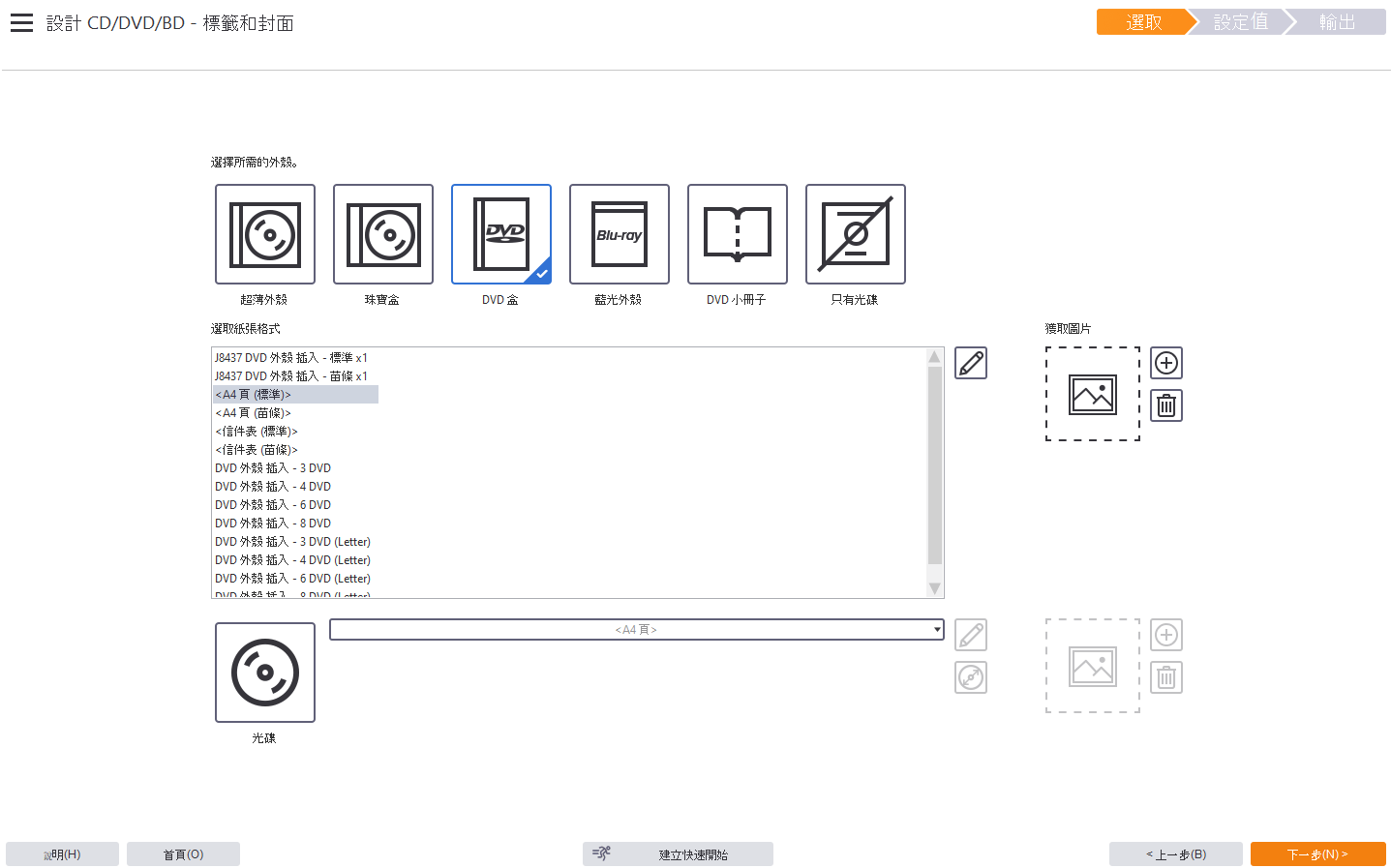The image size is (1391, 868).
Task: Click the cover image placeholder thumbnail
Action: coord(1092,394)
